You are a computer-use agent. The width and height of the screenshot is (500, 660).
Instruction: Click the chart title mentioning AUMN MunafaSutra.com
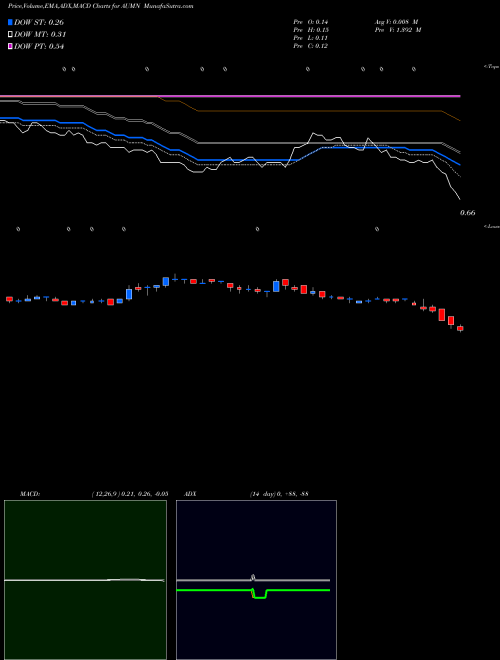[x=101, y=6]
